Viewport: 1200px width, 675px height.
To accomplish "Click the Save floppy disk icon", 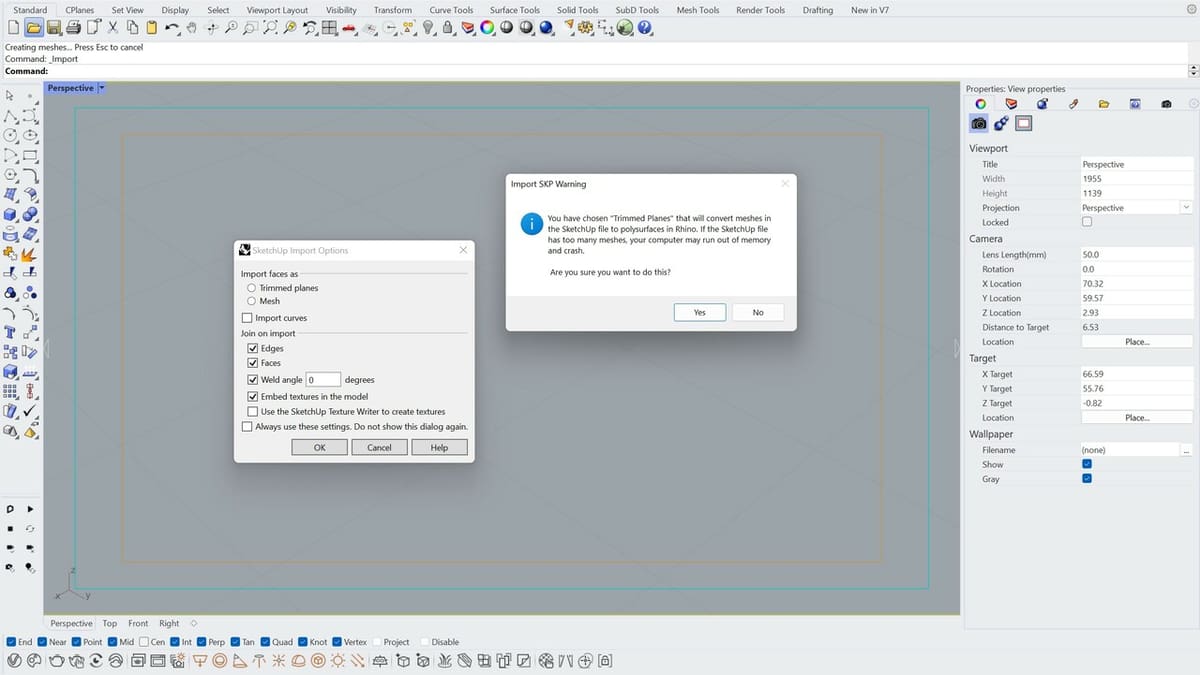I will point(54,28).
